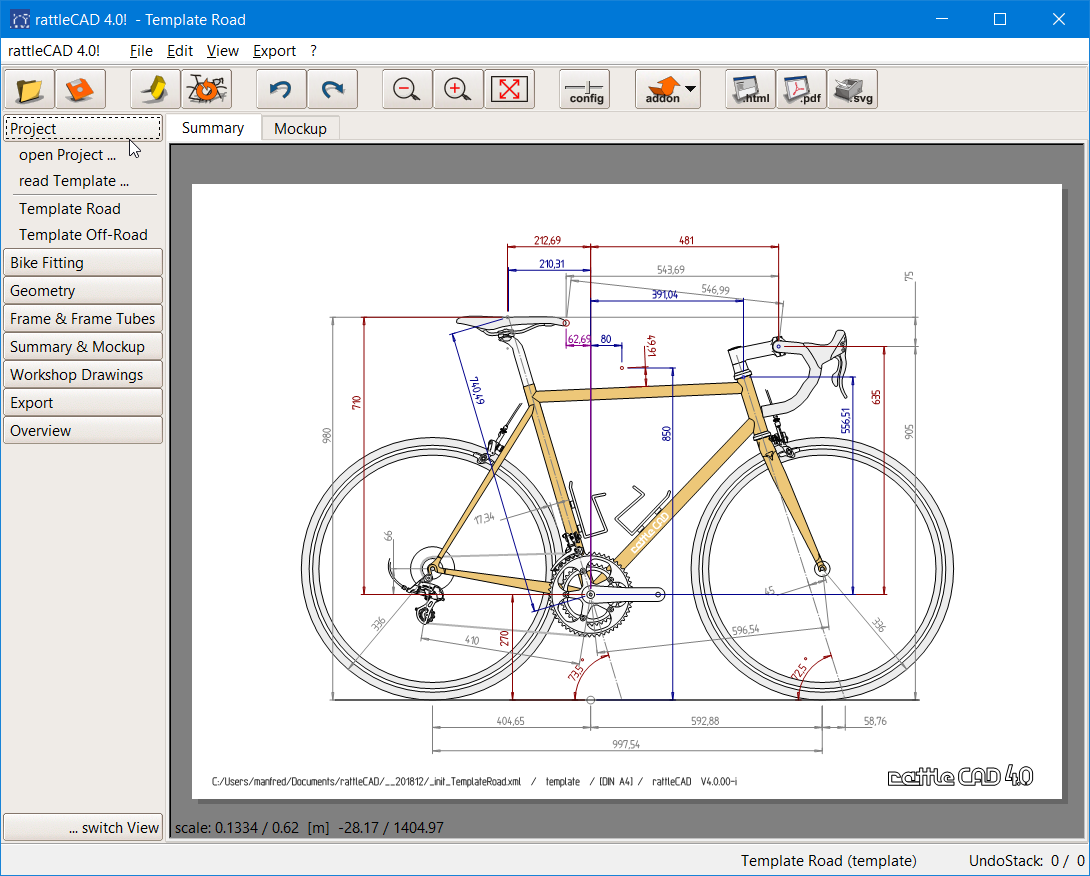Open project folder icon in toolbar

(x=29, y=89)
